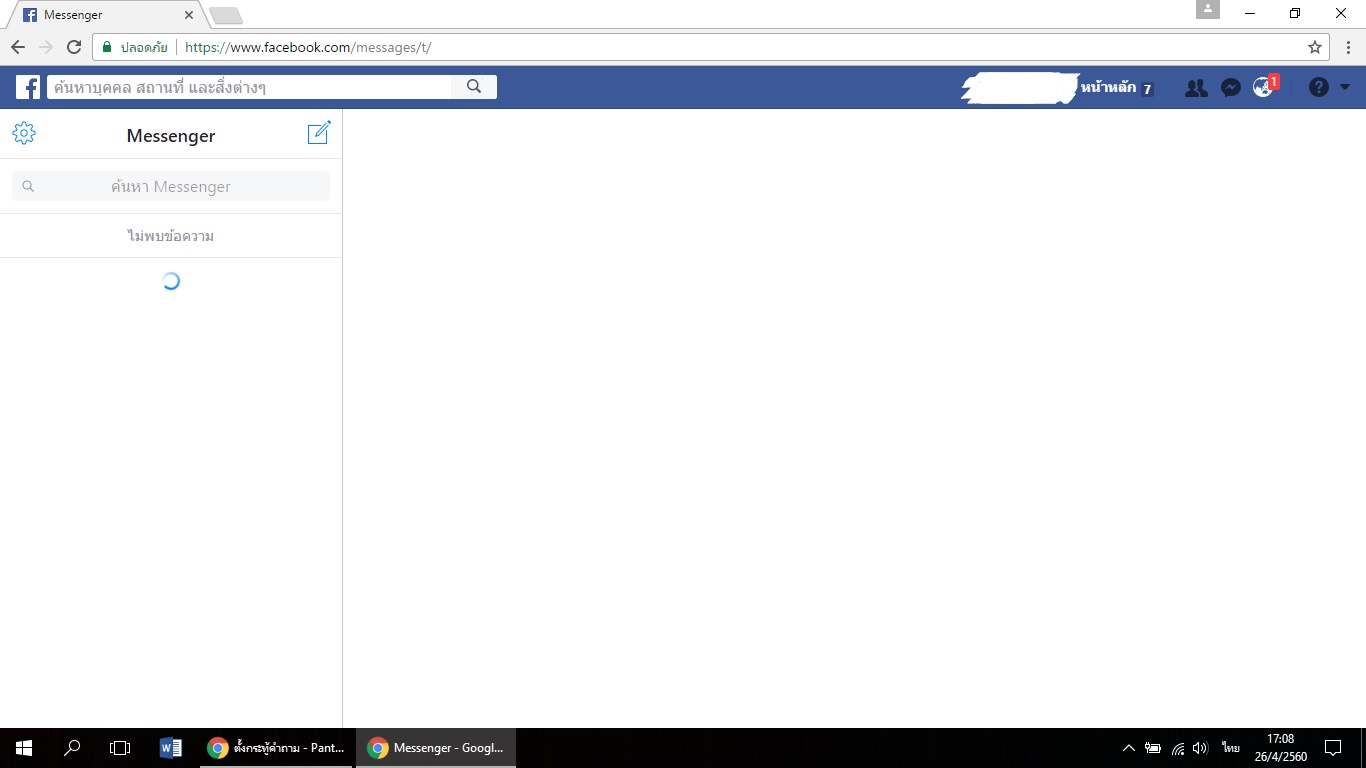Screen dimensions: 1366x768
Task: Click the home badge showing 7
Action: [1147, 89]
